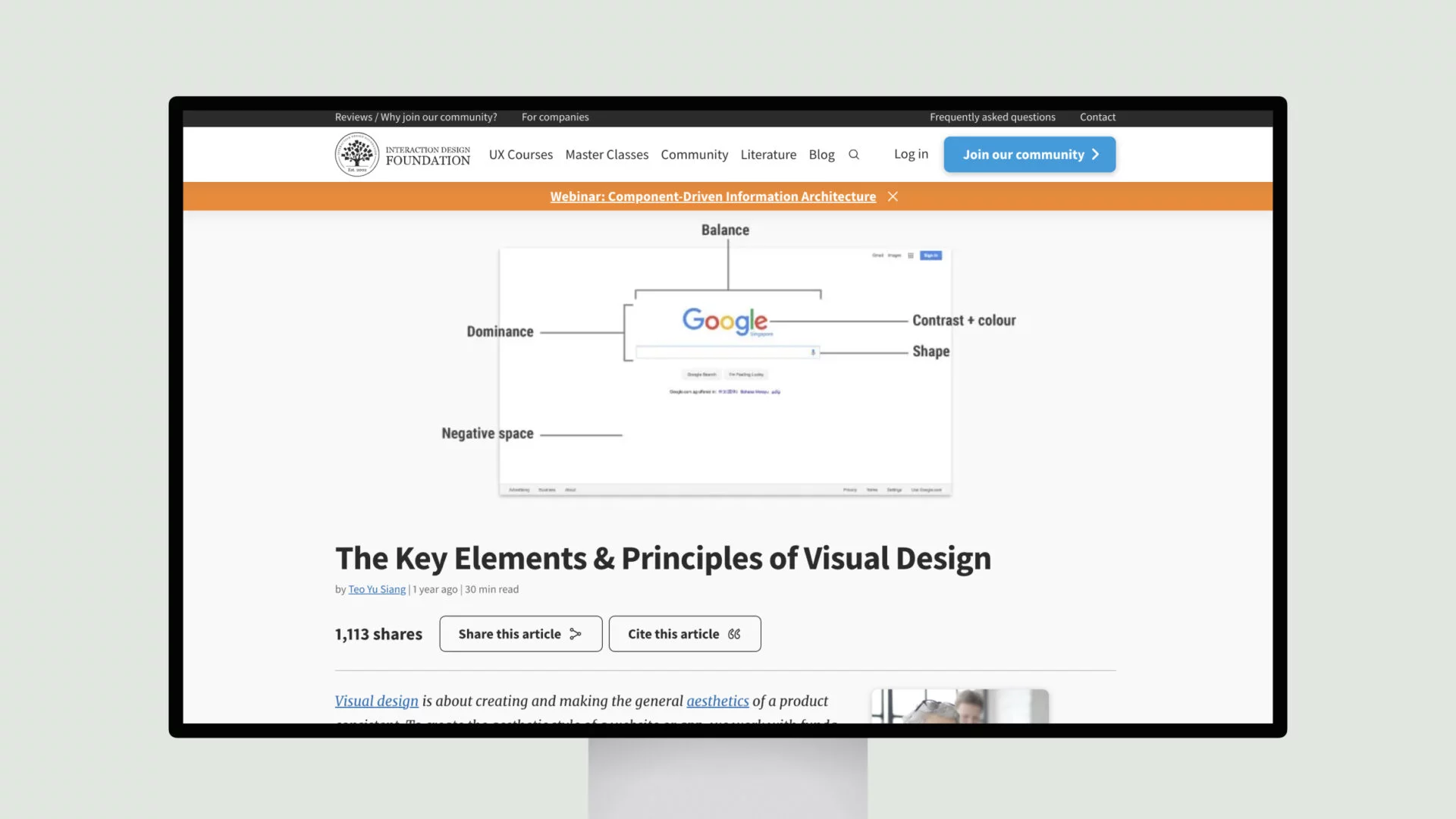Screen dimensions: 1456x819
Task: Go to the Blog section
Action: pyautogui.click(x=821, y=155)
